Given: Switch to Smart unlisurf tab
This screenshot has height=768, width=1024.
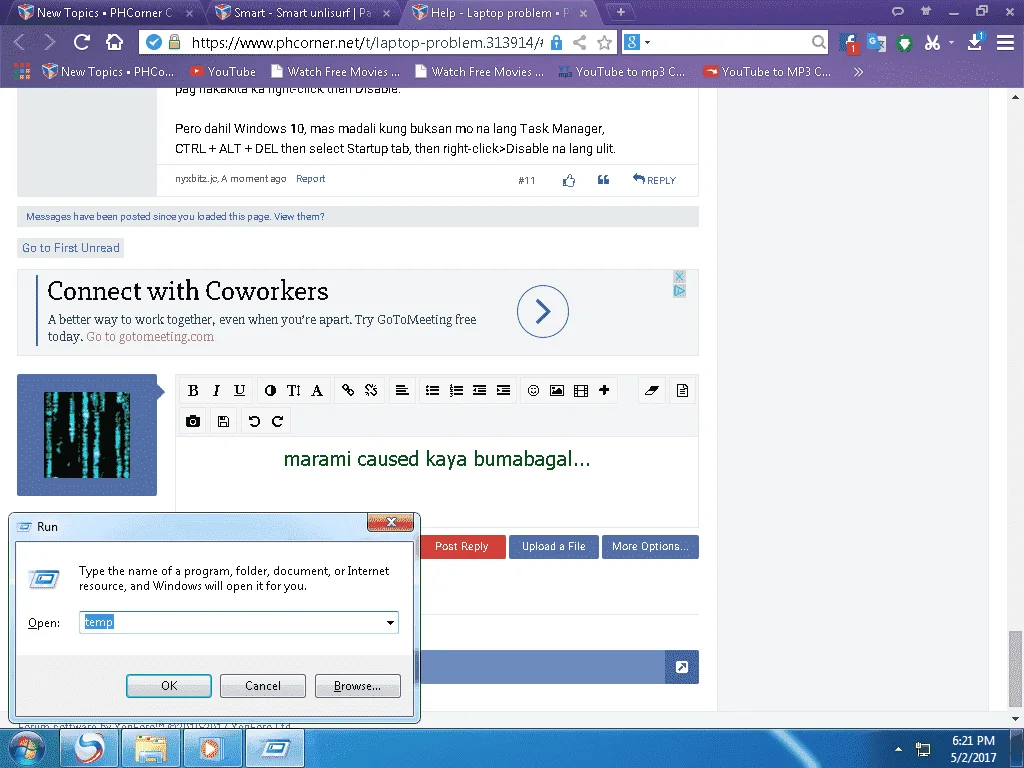Looking at the screenshot, I should 302,12.
